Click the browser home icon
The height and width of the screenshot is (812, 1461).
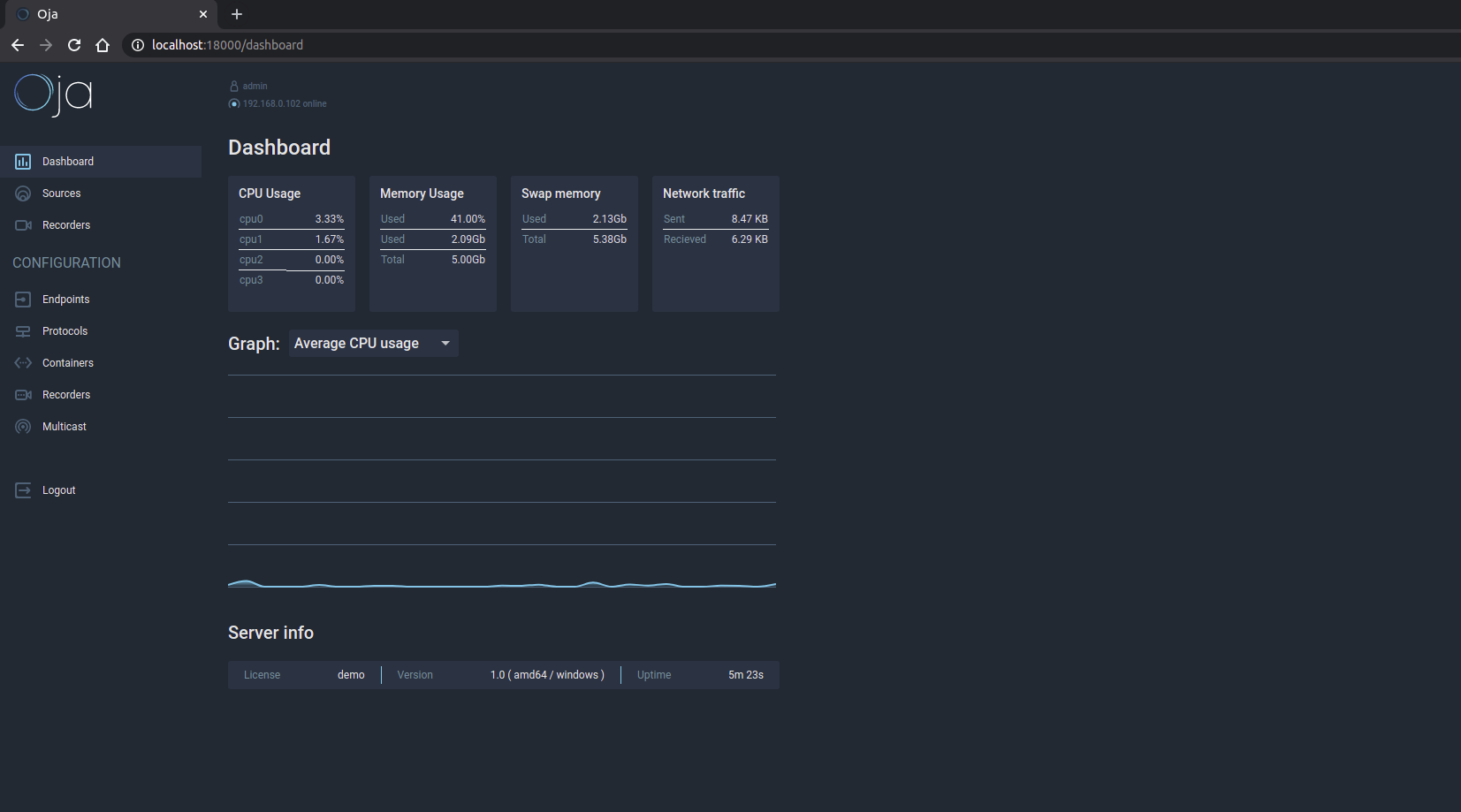tap(103, 45)
